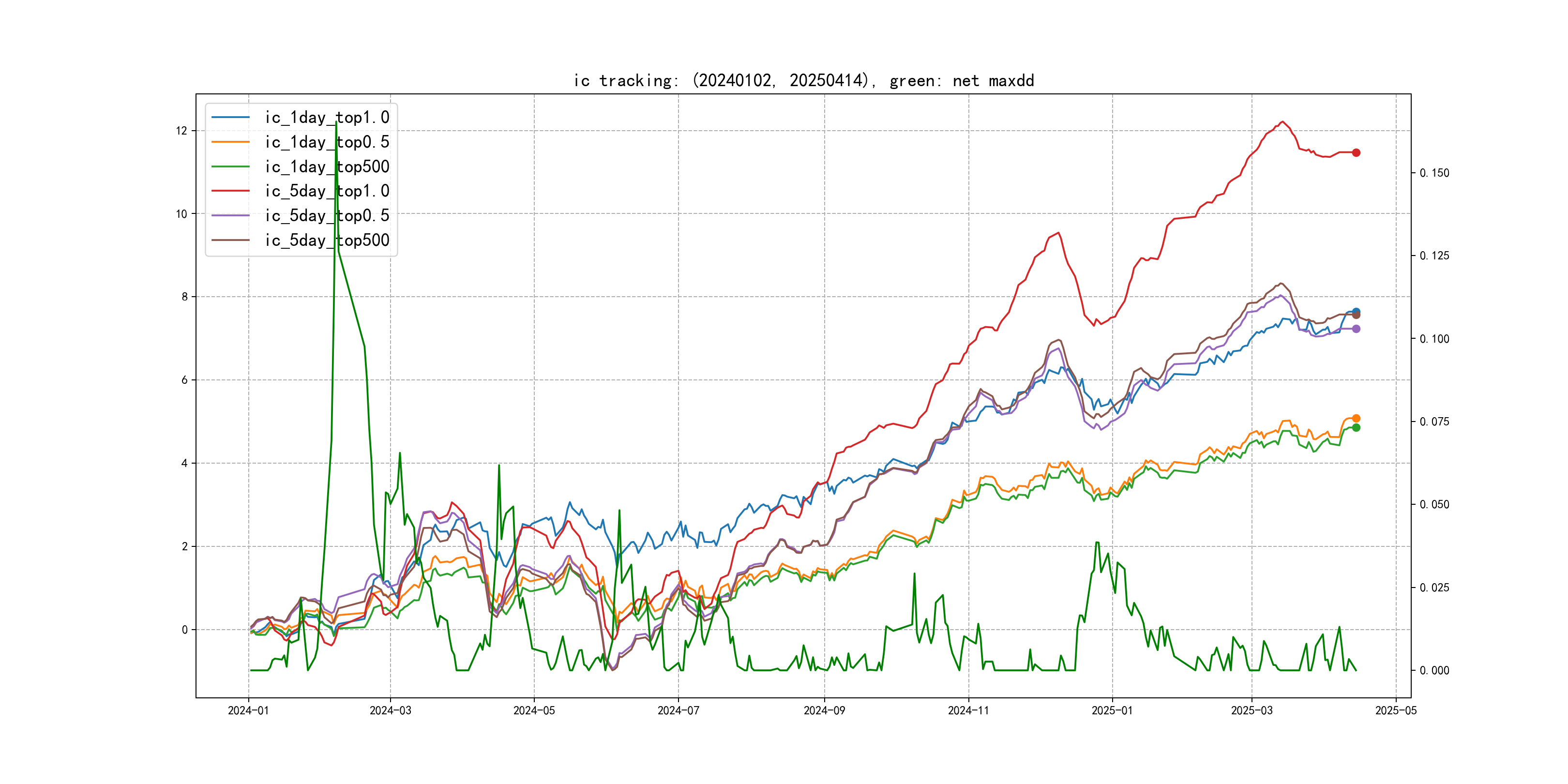
Task: Click the orange endpoint dot of ic_1day_top0.5
Action: pos(1356,418)
